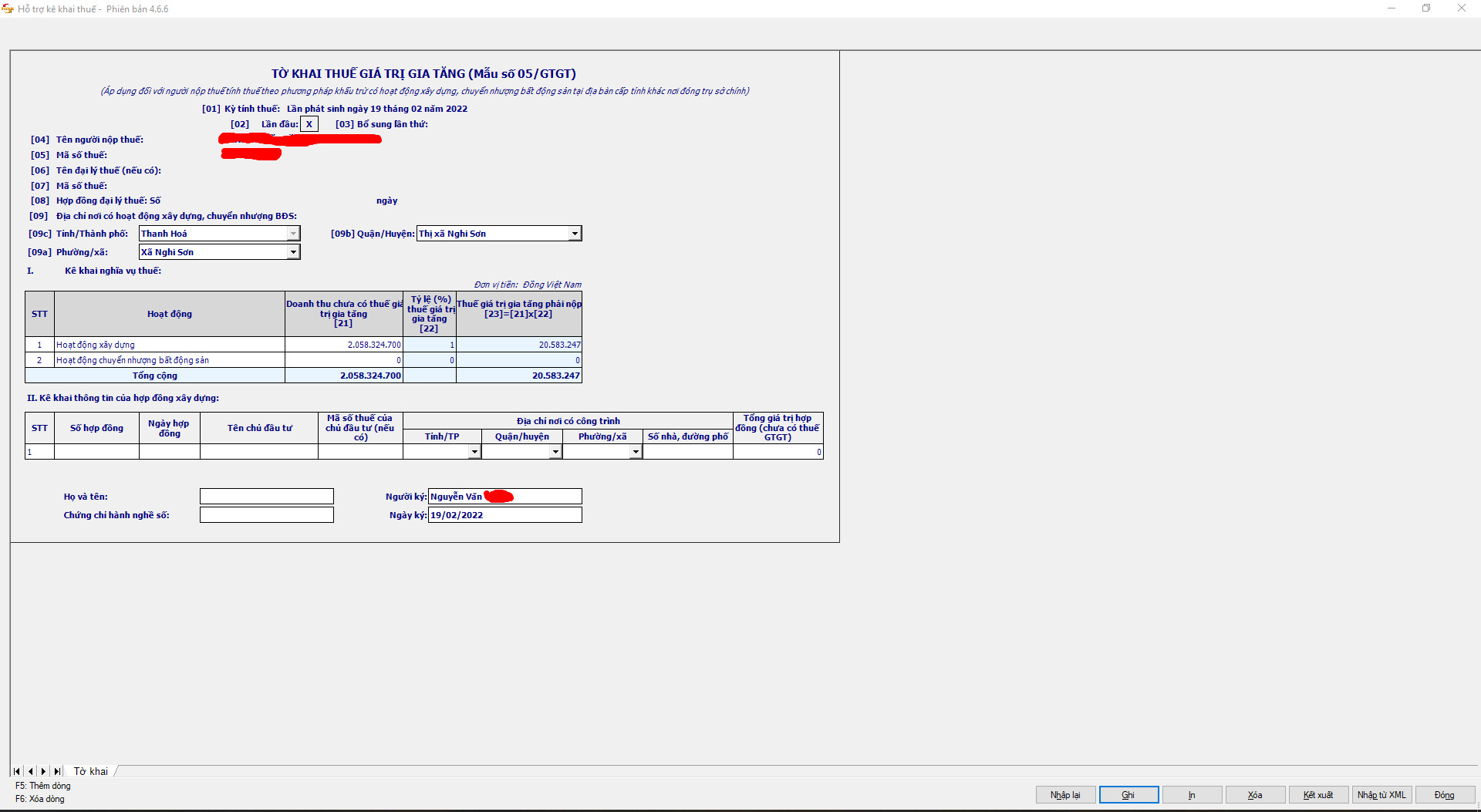Viewport: 1481px width, 812px height.
Task: Click the 'Kết xuất' export button
Action: click(1318, 795)
